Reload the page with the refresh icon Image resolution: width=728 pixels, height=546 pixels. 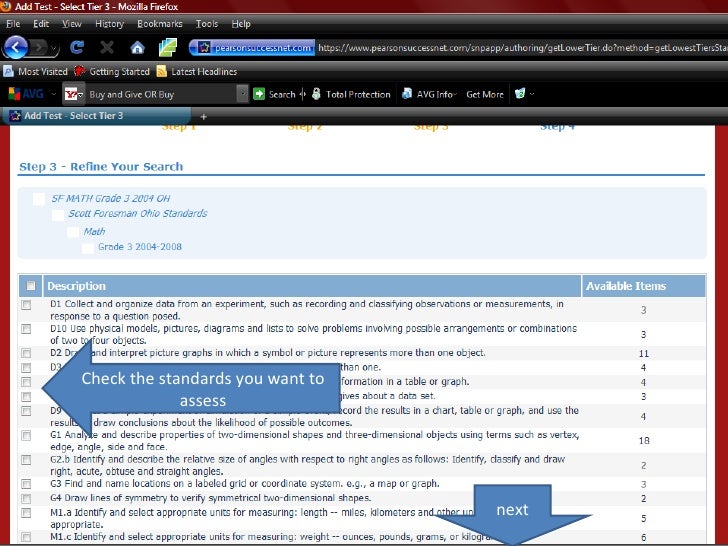click(x=77, y=47)
